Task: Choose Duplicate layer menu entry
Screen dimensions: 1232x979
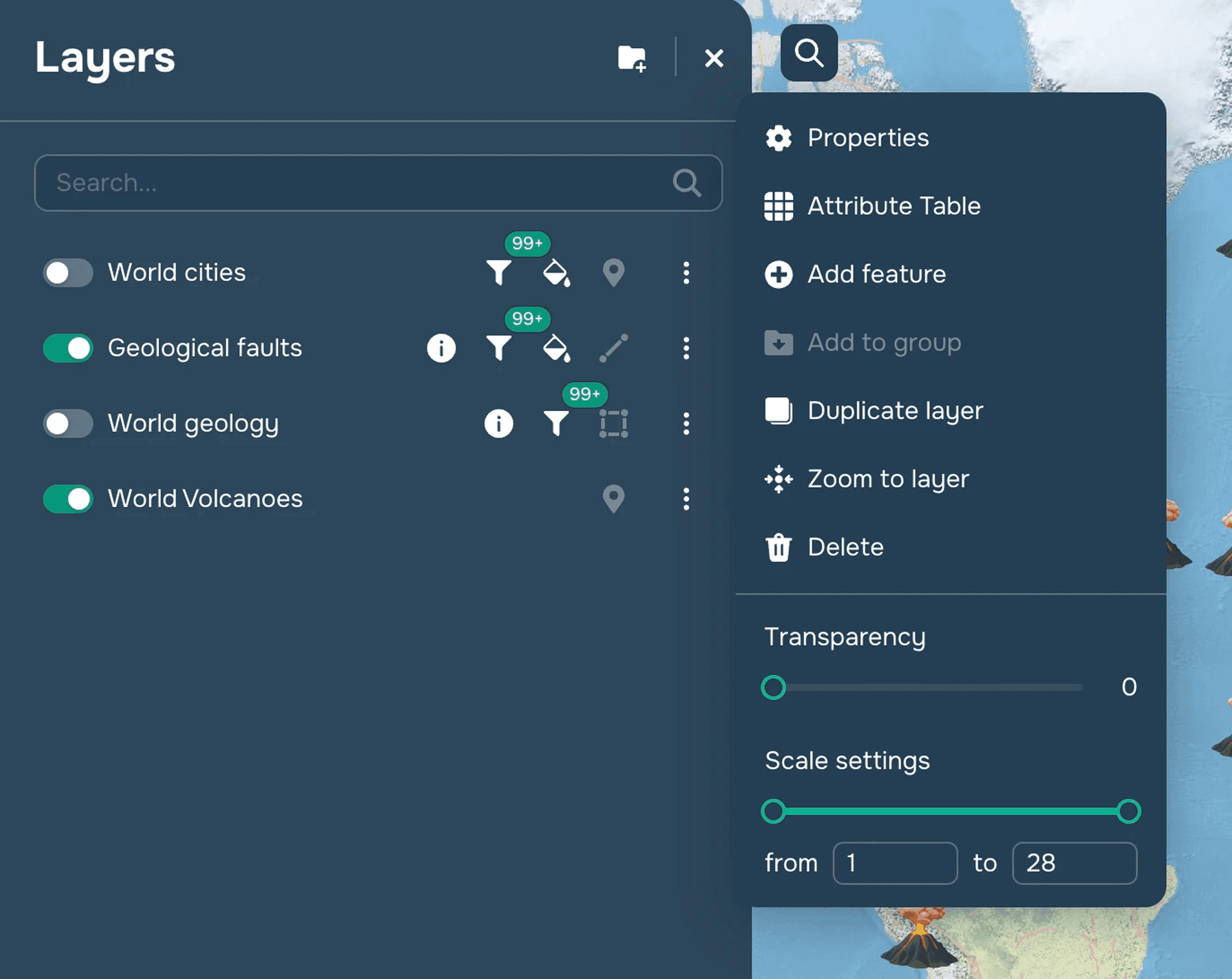Action: click(895, 411)
